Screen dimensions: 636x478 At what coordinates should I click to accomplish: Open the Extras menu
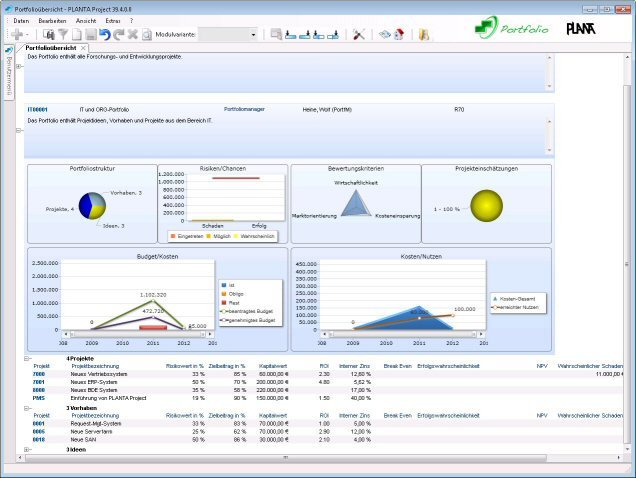pos(113,21)
